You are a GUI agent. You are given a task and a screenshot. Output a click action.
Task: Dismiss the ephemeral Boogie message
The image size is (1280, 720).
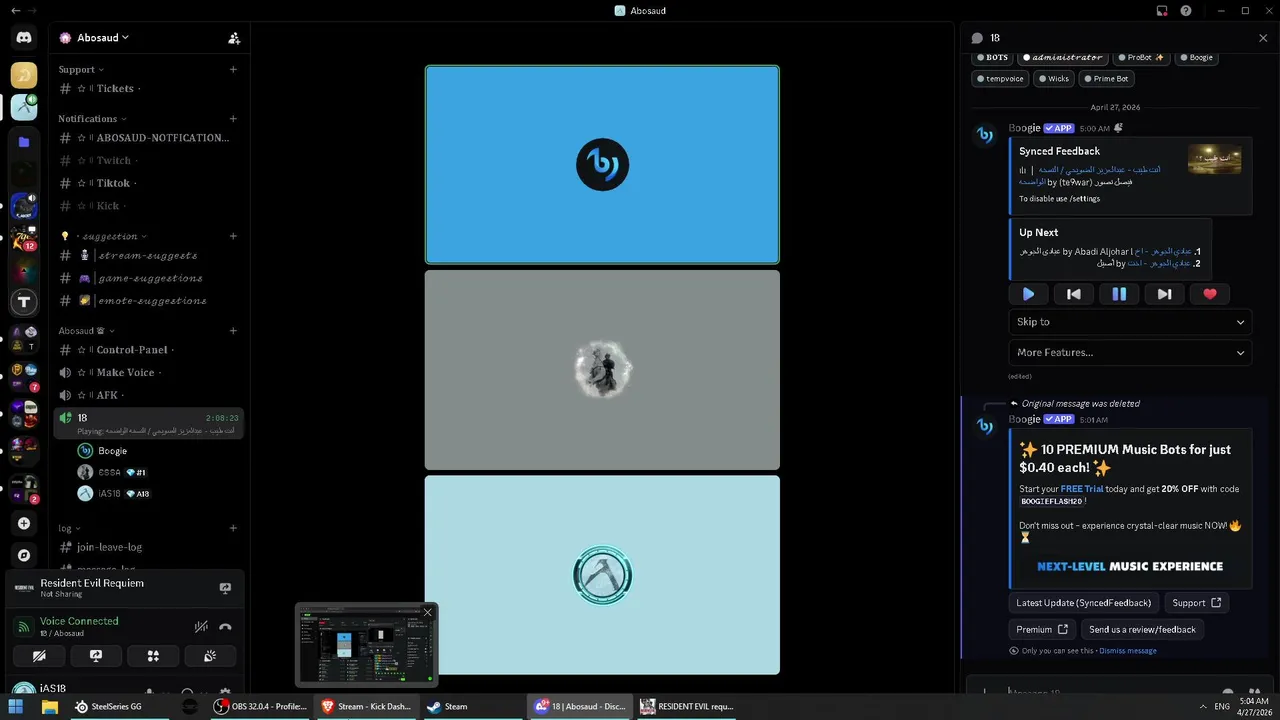pos(1128,651)
